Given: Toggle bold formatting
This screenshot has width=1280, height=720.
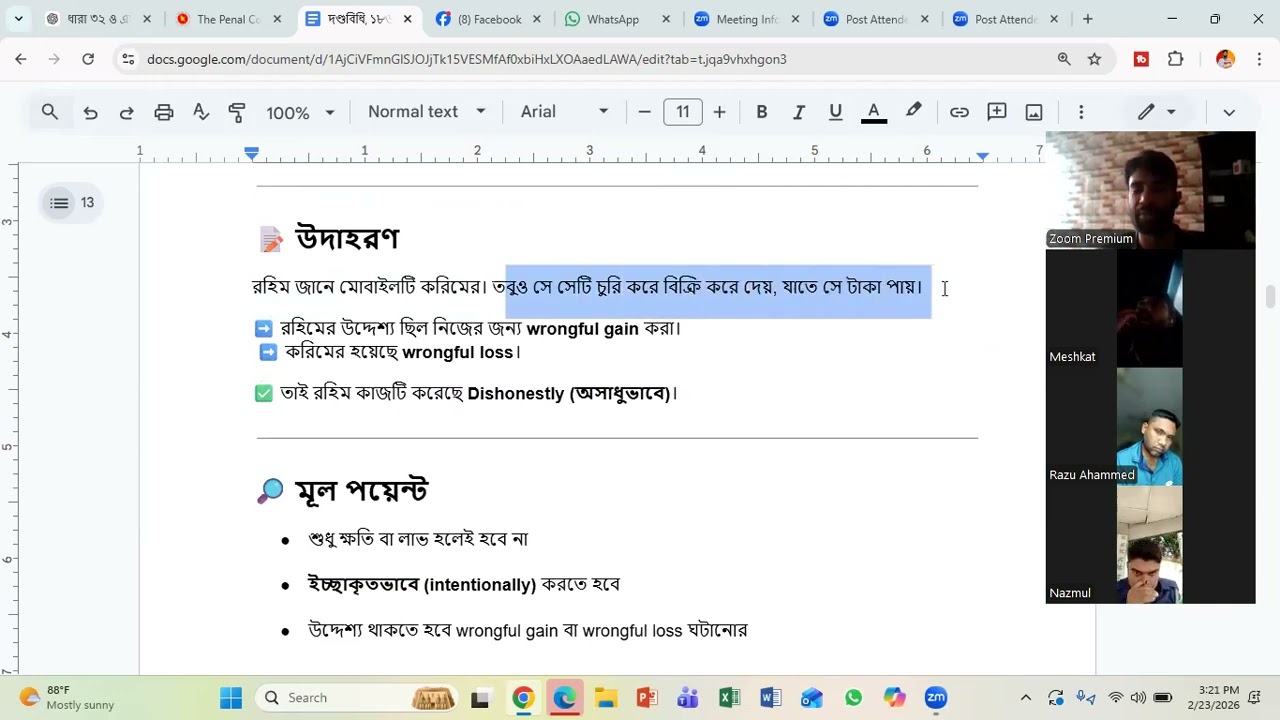Looking at the screenshot, I should click(x=762, y=112).
